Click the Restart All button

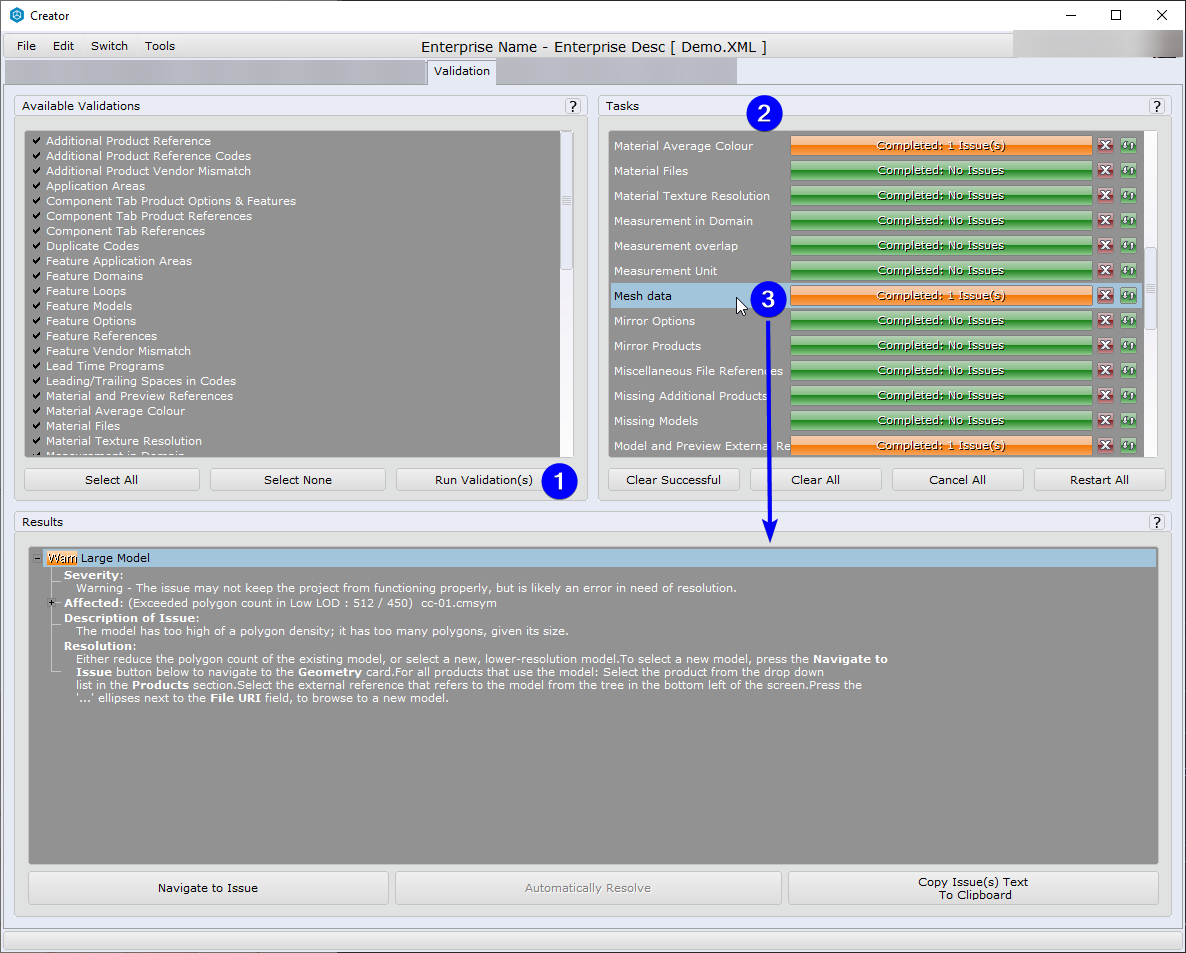(x=1099, y=480)
